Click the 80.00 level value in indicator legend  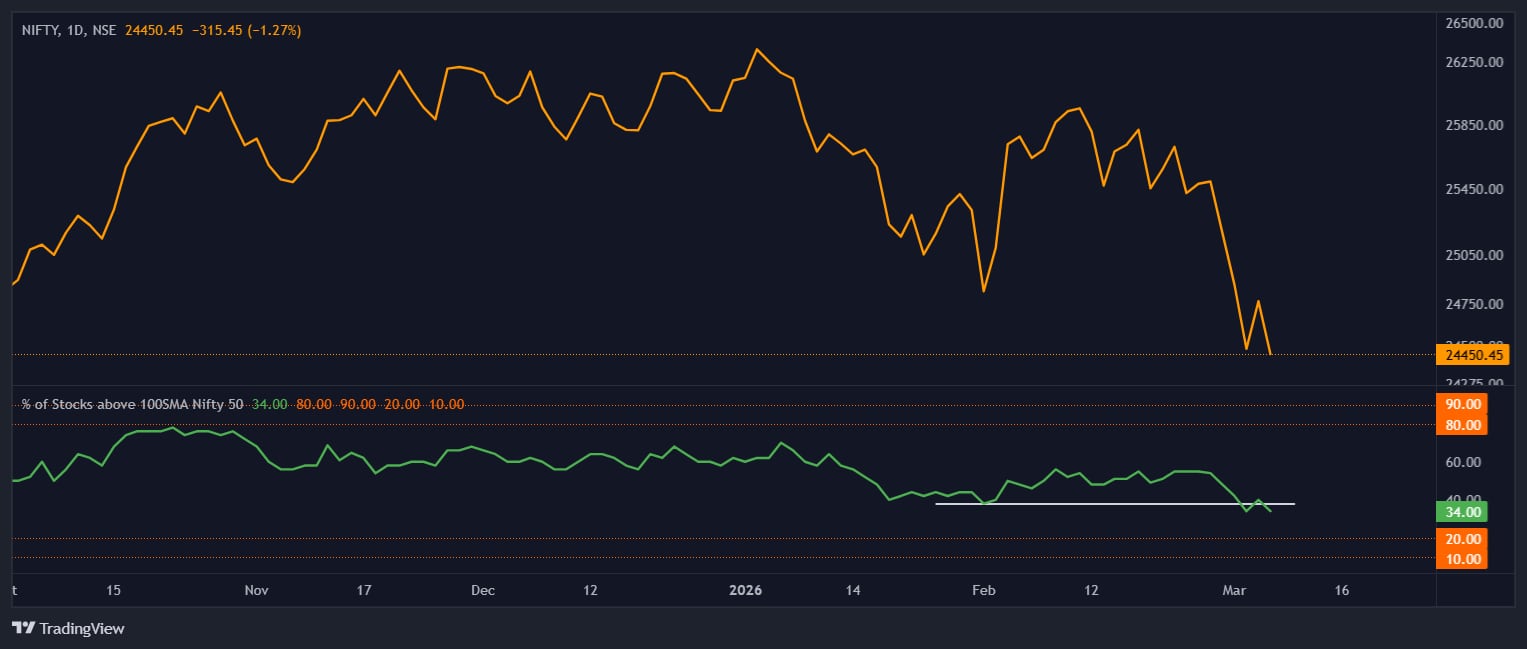point(314,404)
